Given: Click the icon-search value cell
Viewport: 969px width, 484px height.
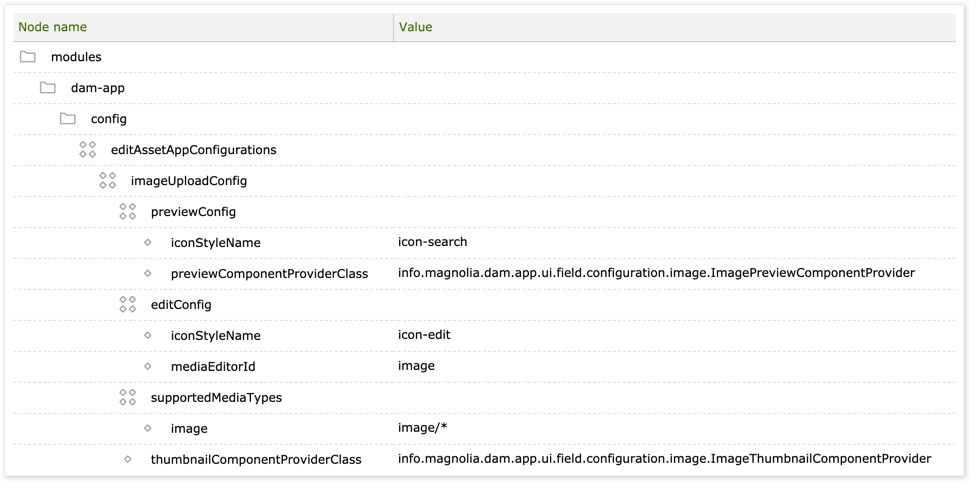Looking at the screenshot, I should pos(432,242).
